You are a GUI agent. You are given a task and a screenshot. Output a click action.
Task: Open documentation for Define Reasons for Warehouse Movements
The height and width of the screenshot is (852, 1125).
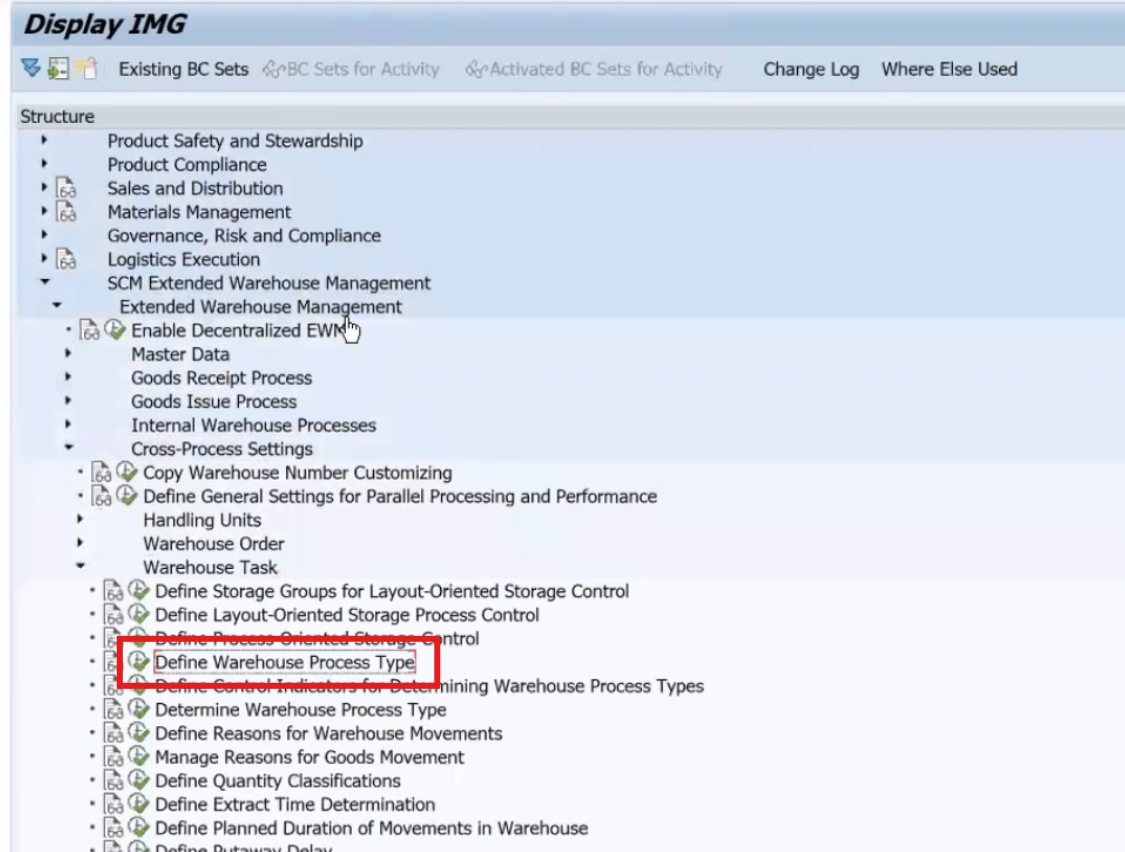[113, 733]
